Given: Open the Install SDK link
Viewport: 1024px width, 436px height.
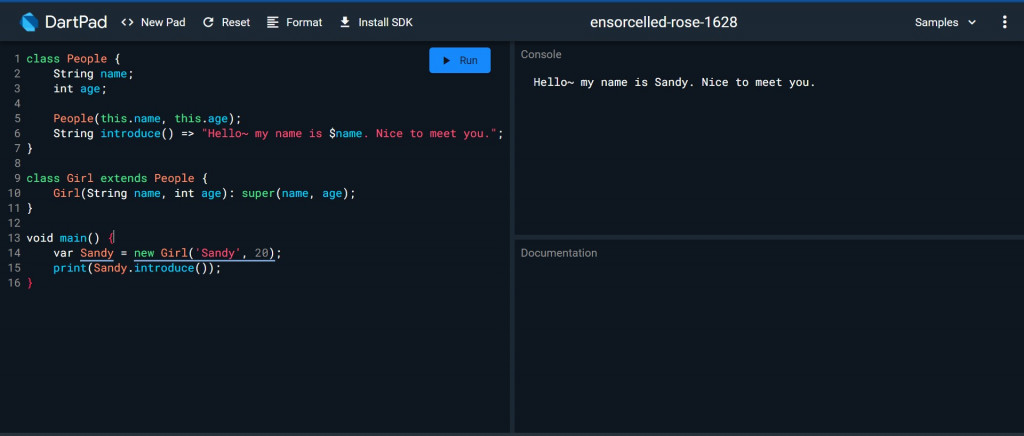Looking at the screenshot, I should coord(376,22).
